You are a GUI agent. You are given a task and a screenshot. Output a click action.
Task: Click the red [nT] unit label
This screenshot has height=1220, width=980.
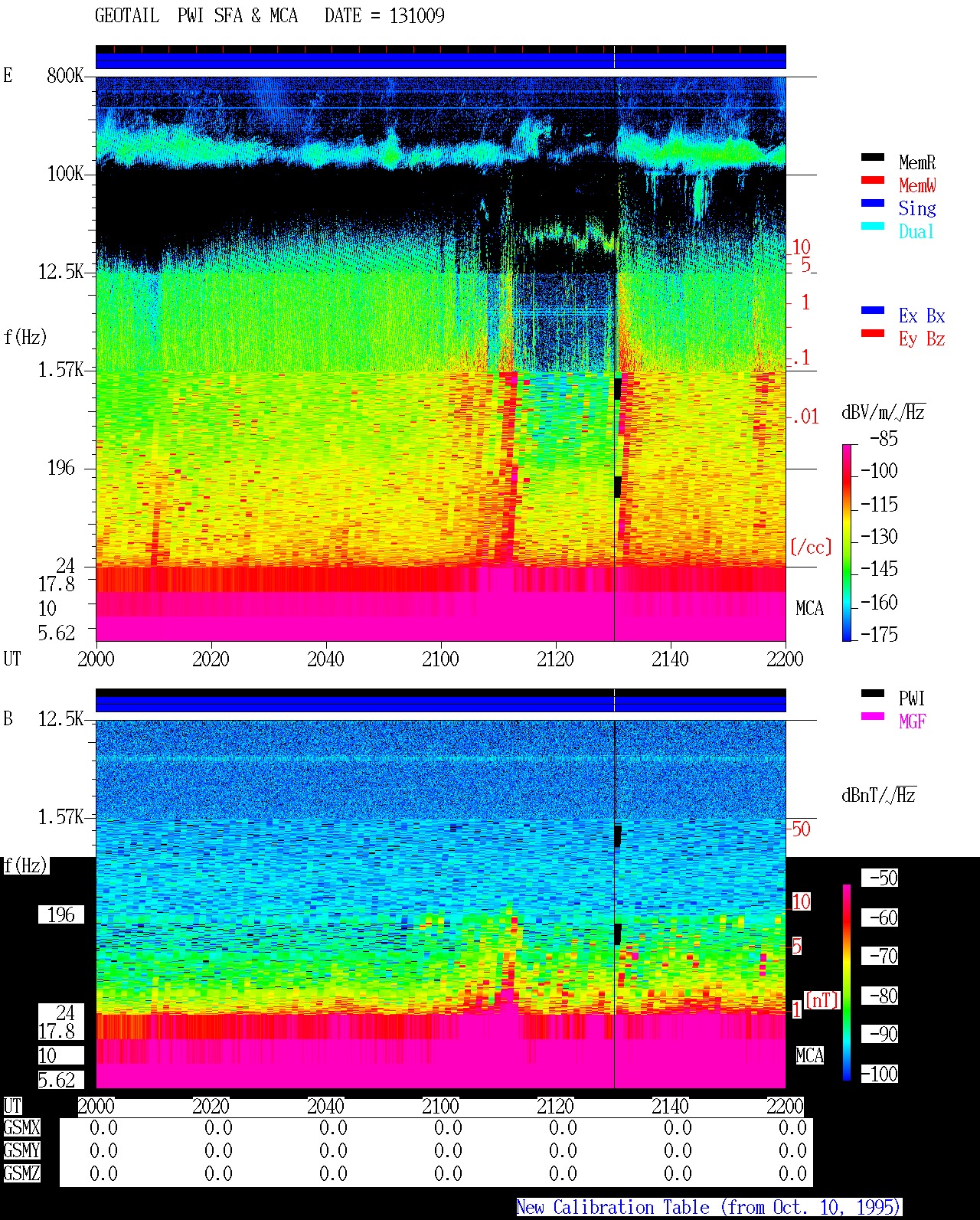[822, 1000]
